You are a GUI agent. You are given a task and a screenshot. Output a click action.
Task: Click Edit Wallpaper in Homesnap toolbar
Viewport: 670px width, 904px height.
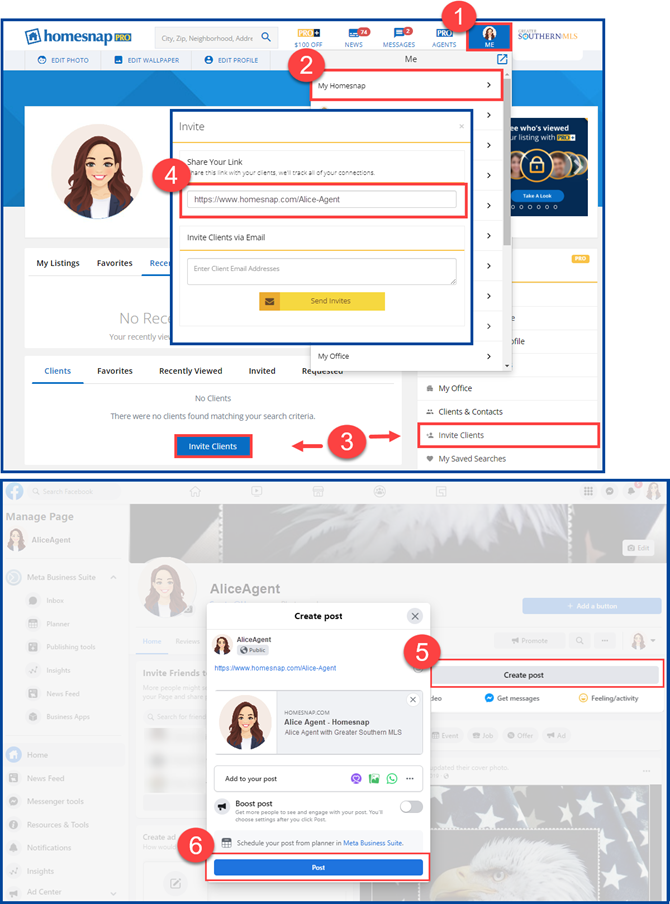[146, 60]
